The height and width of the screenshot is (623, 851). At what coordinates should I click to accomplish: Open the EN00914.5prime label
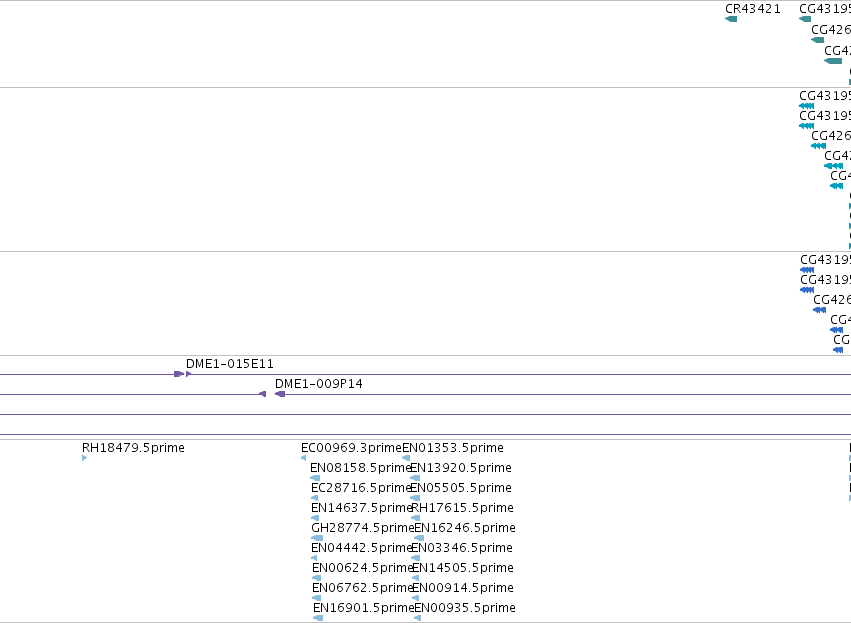pyautogui.click(x=463, y=588)
